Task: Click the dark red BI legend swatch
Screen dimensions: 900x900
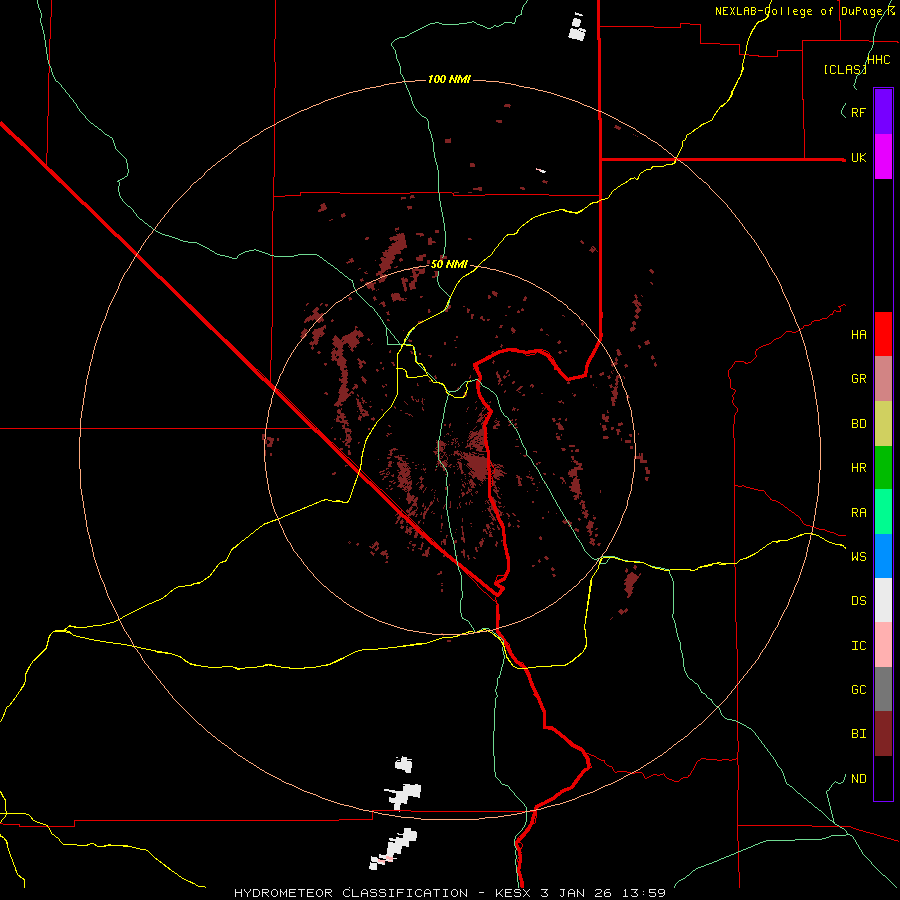Action: pyautogui.click(x=883, y=733)
